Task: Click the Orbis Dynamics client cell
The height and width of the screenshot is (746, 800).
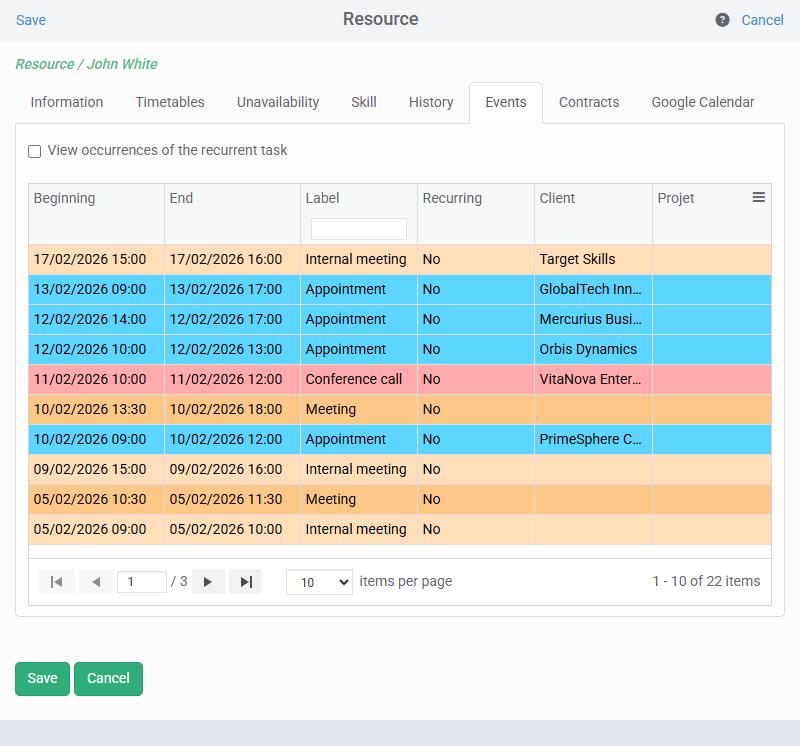Action: [x=593, y=350]
